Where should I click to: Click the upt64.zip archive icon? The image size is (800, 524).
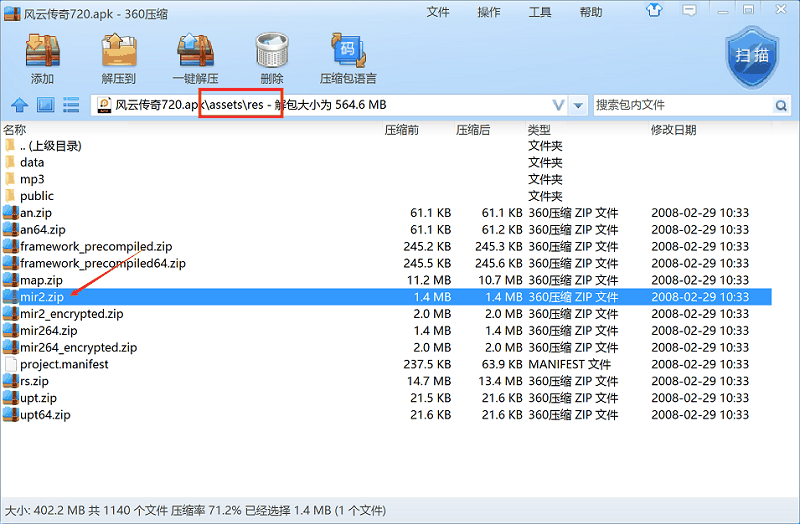(x=11, y=414)
